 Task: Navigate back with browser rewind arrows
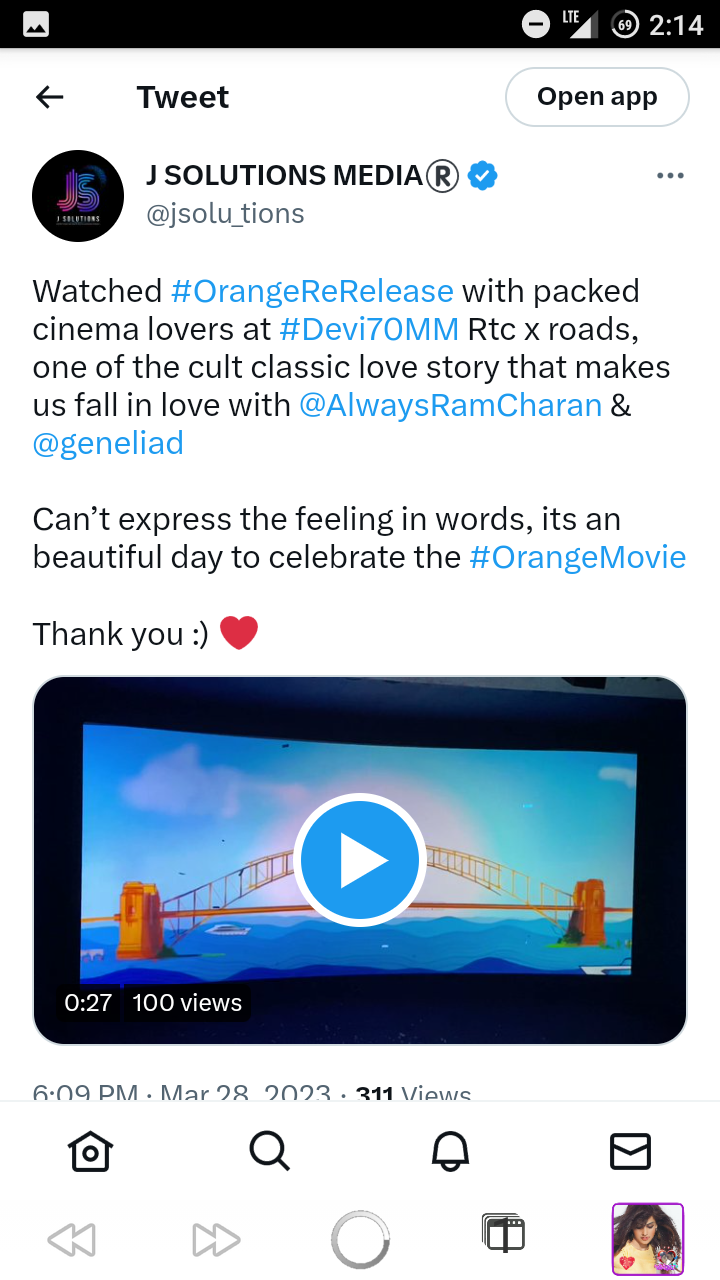click(x=71, y=1240)
